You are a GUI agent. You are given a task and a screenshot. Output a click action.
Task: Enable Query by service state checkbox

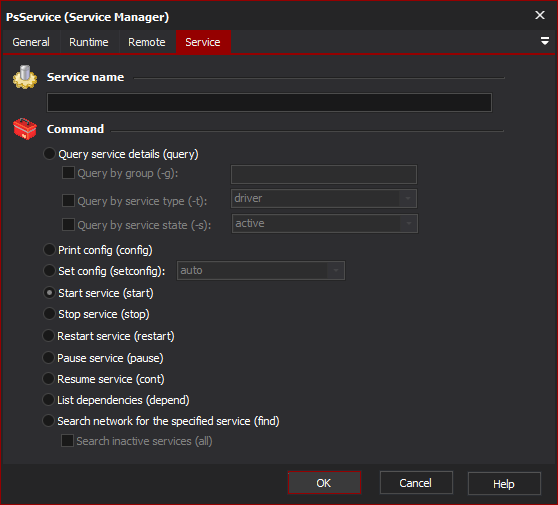(x=68, y=225)
